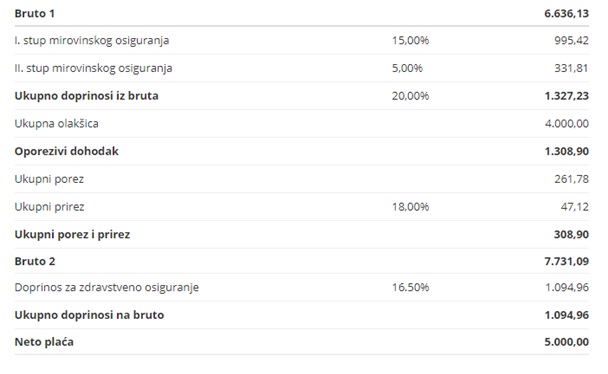Image resolution: width=608 pixels, height=374 pixels.
Task: Select the Bruto 1 amount 6.636,13
Action: coord(567,14)
